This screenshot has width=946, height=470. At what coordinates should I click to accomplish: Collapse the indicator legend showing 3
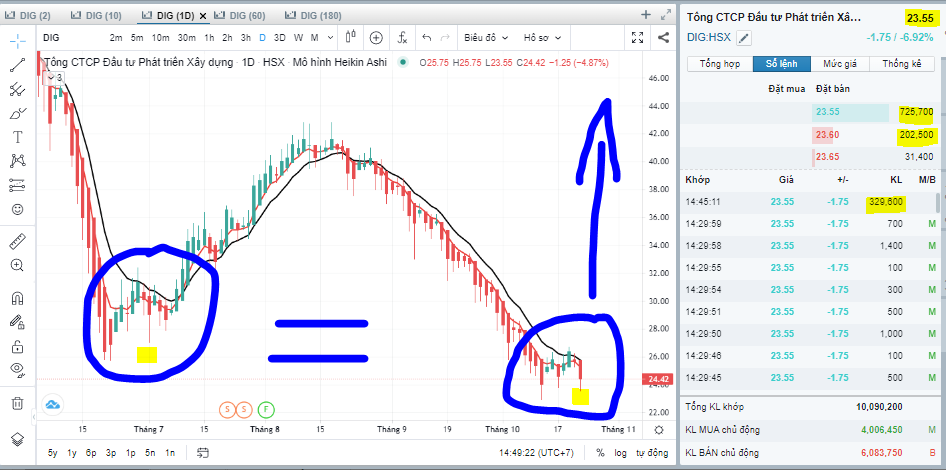56,77
